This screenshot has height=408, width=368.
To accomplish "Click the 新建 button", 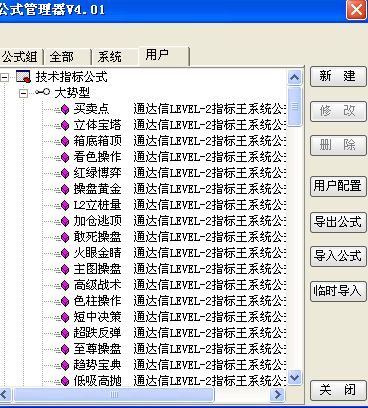I will 338,77.
